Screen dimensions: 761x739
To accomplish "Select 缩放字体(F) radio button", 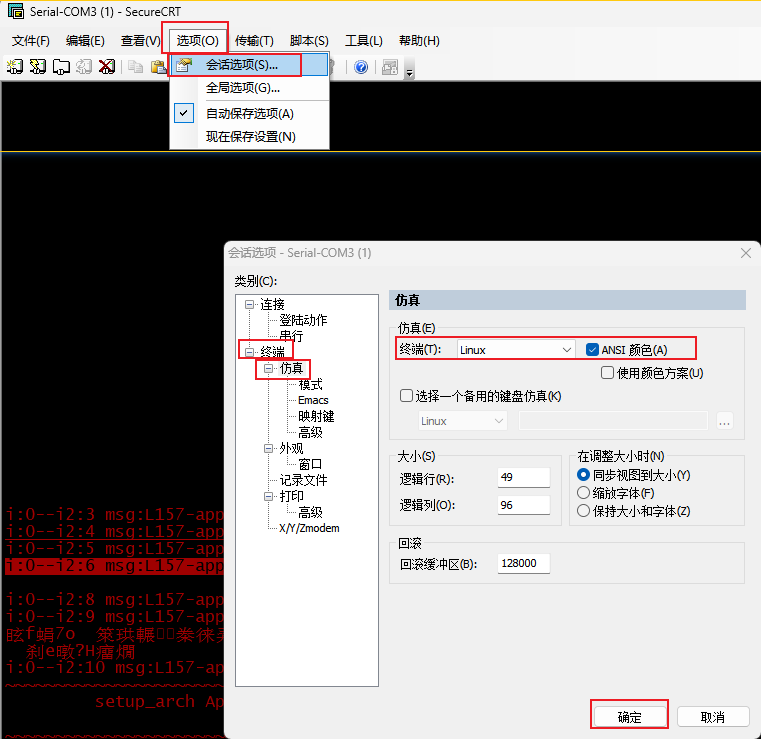I will (x=583, y=493).
